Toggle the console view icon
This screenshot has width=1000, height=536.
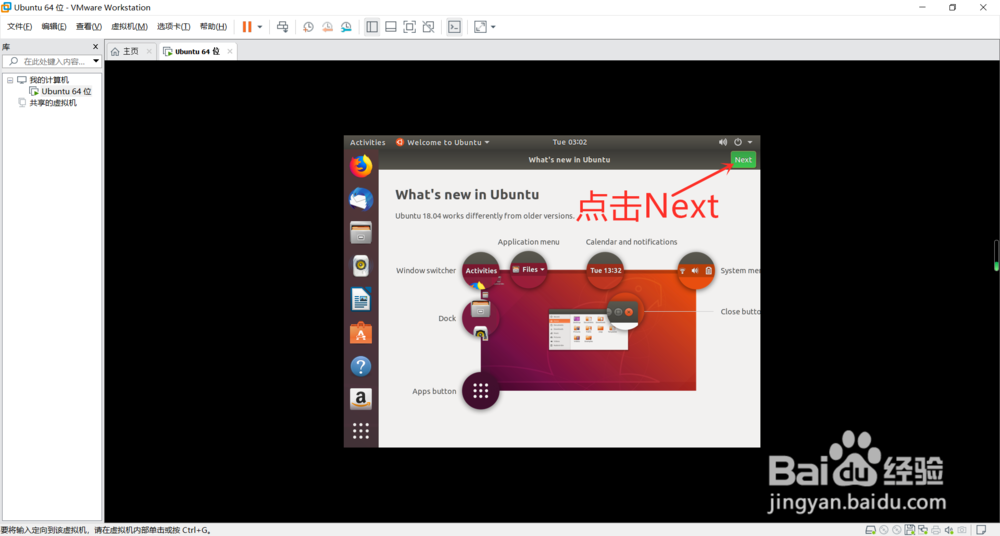(454, 27)
